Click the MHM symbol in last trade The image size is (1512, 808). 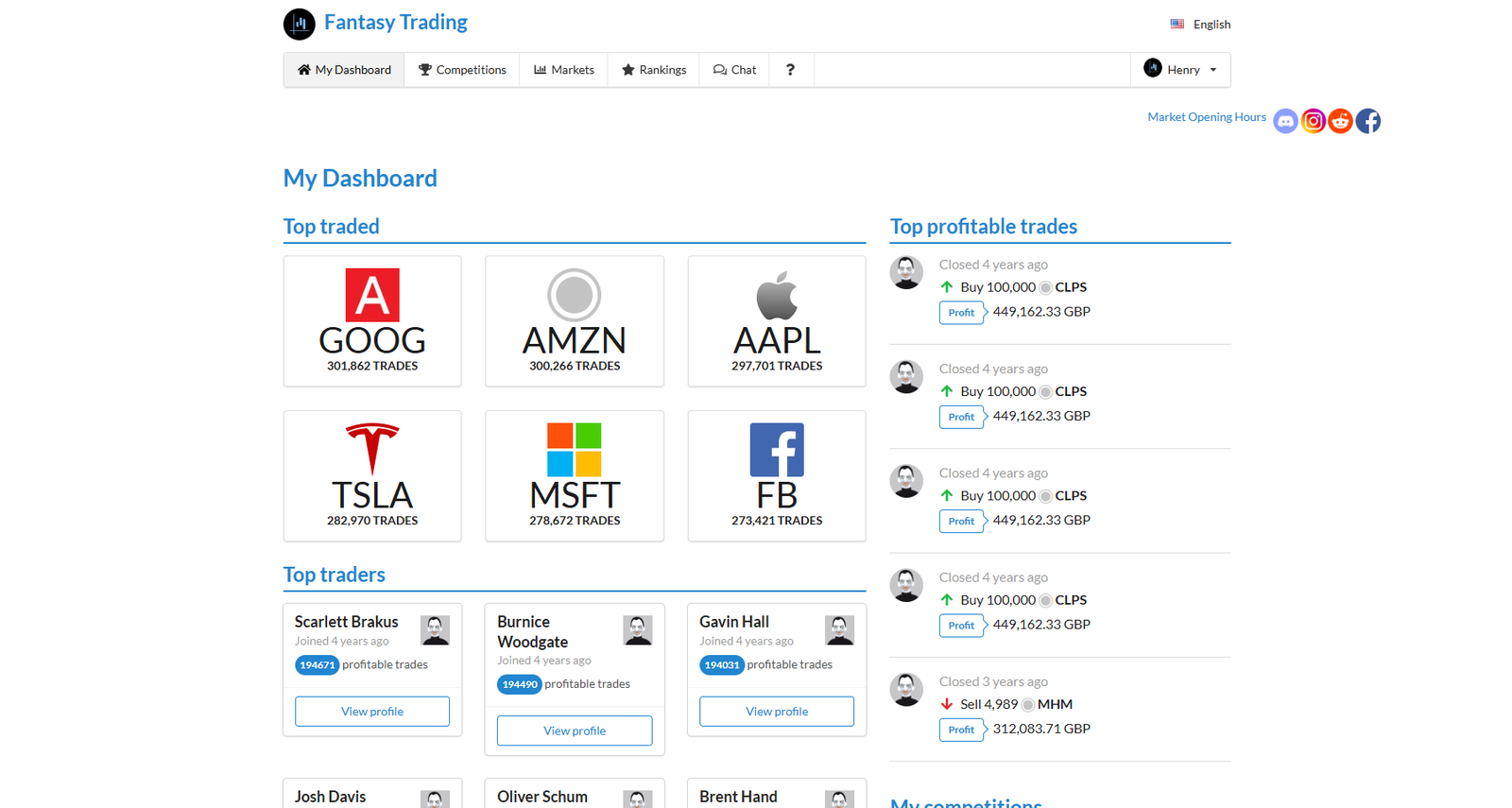coord(1055,704)
